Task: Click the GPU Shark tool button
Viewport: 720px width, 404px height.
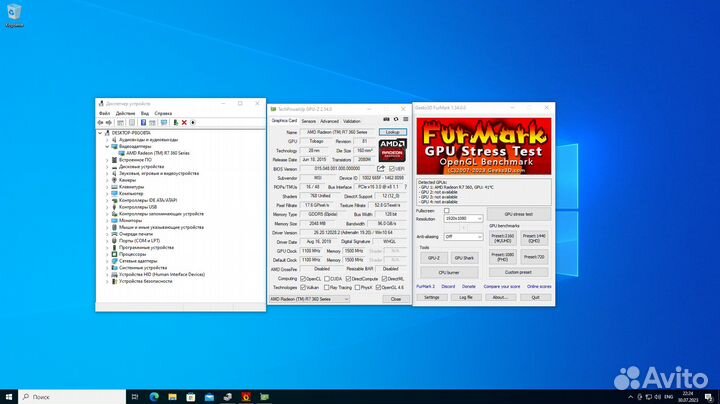Action: click(464, 258)
